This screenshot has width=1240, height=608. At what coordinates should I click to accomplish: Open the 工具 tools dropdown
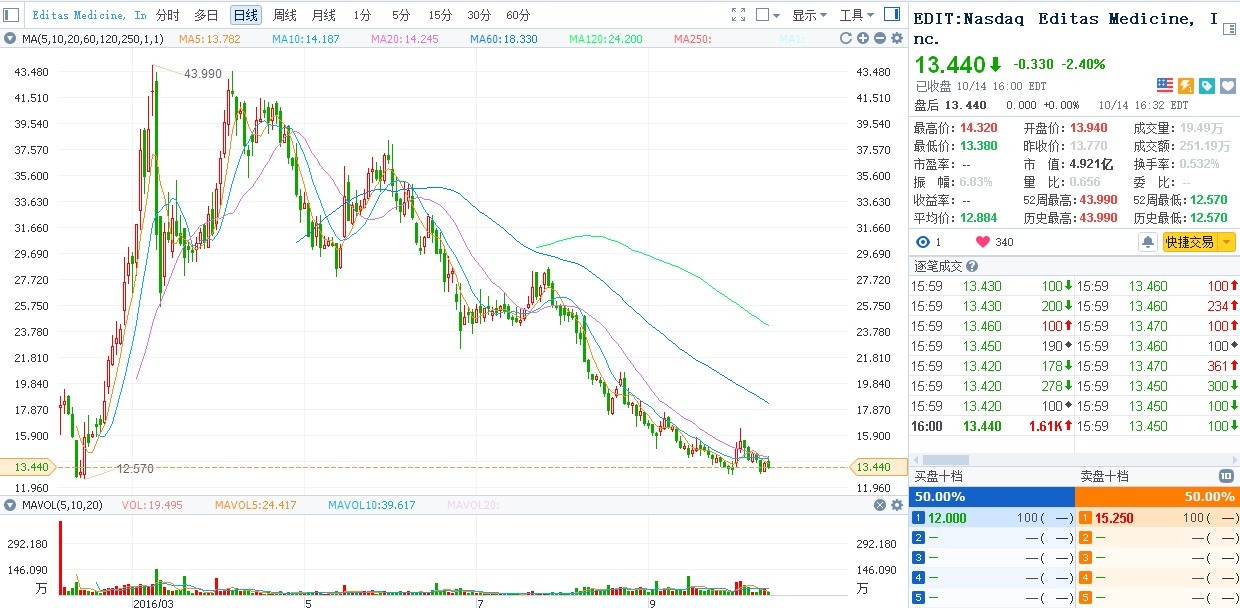(856, 15)
